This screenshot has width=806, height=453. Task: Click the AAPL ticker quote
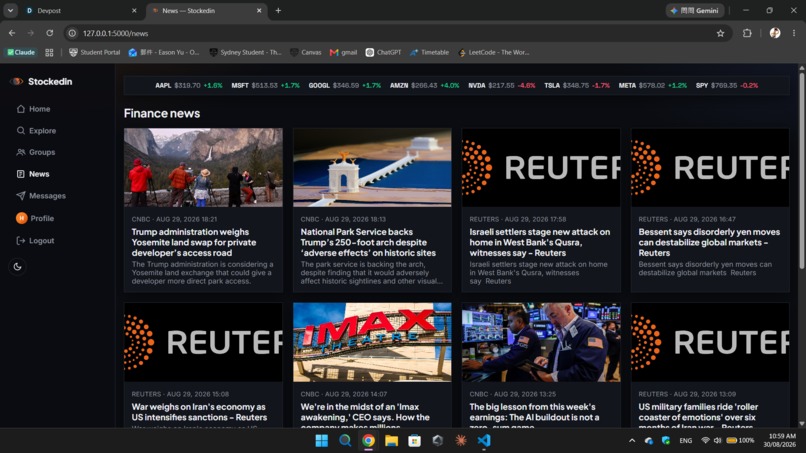click(189, 85)
